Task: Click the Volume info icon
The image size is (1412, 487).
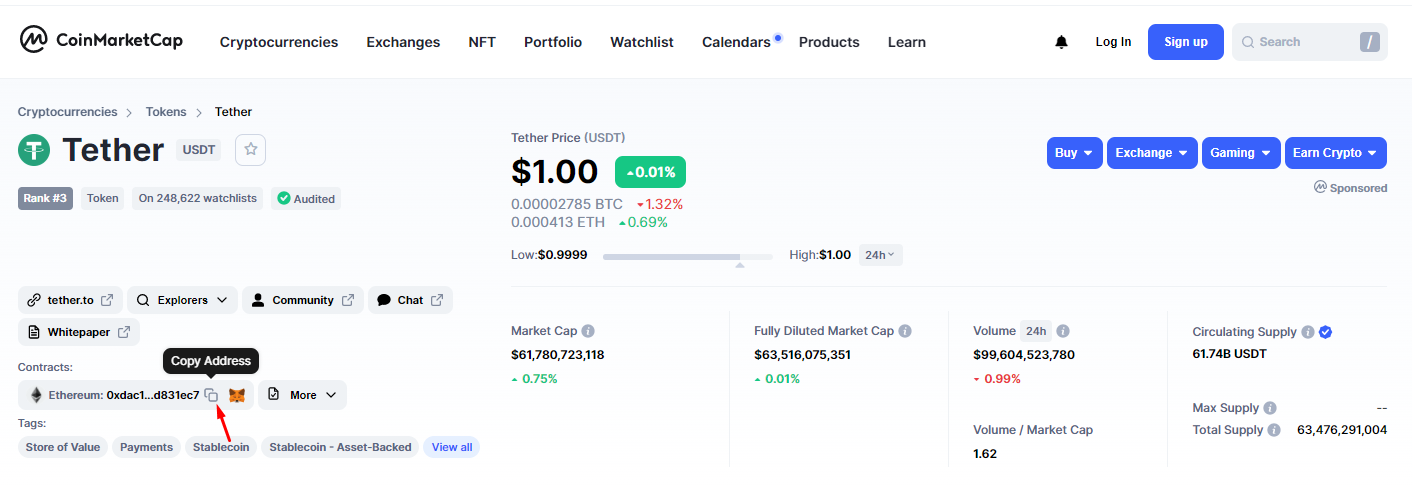Action: [1063, 331]
